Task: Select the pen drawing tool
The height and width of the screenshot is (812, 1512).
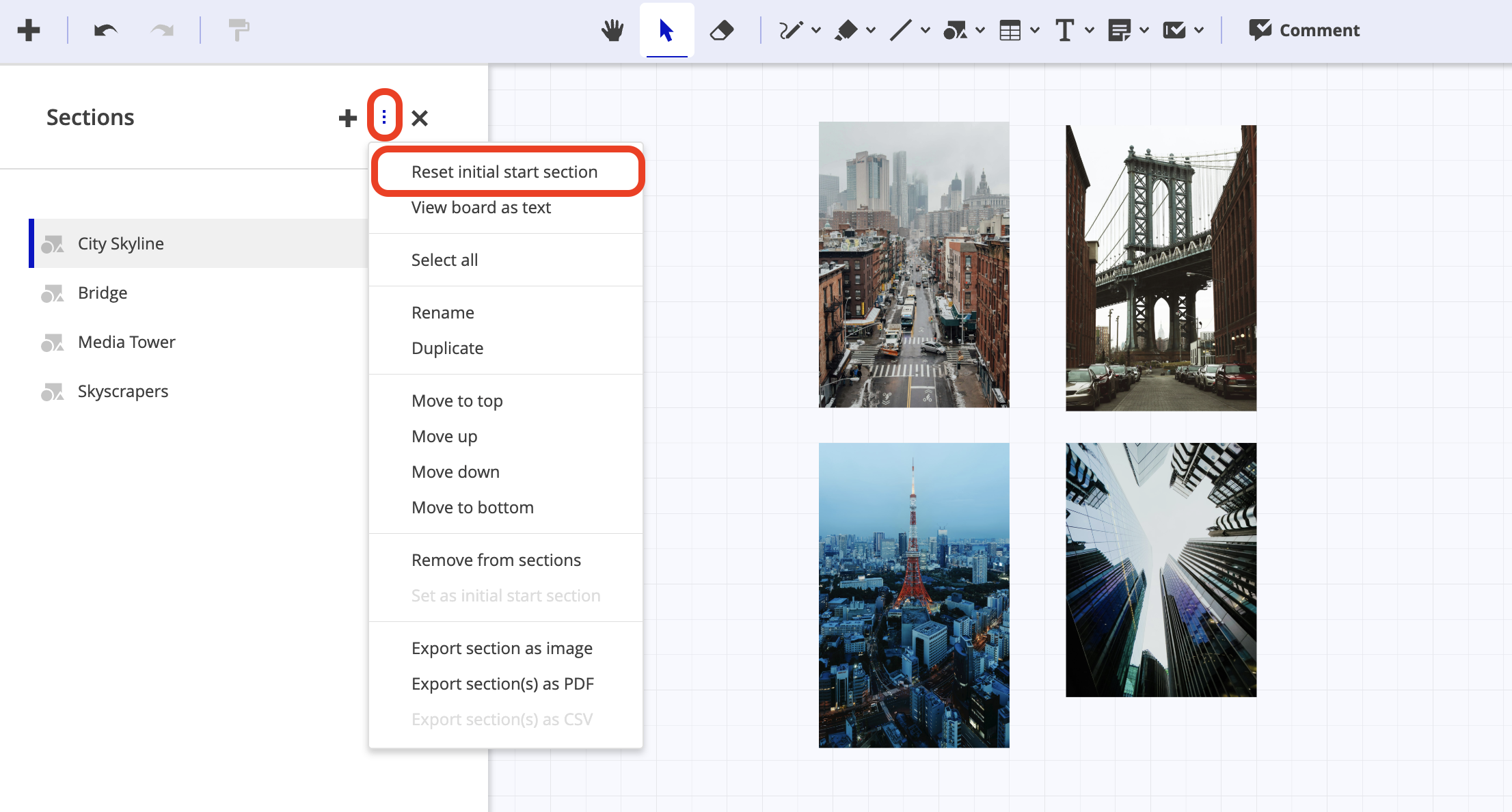Action: coord(791,30)
